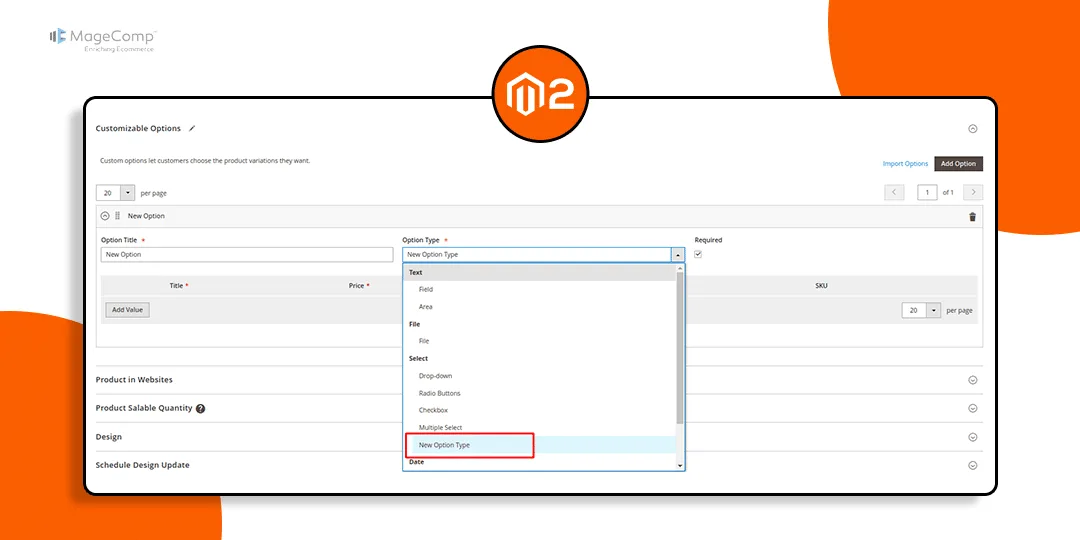
Task: Delete New Option with trash icon
Action: coord(973,216)
